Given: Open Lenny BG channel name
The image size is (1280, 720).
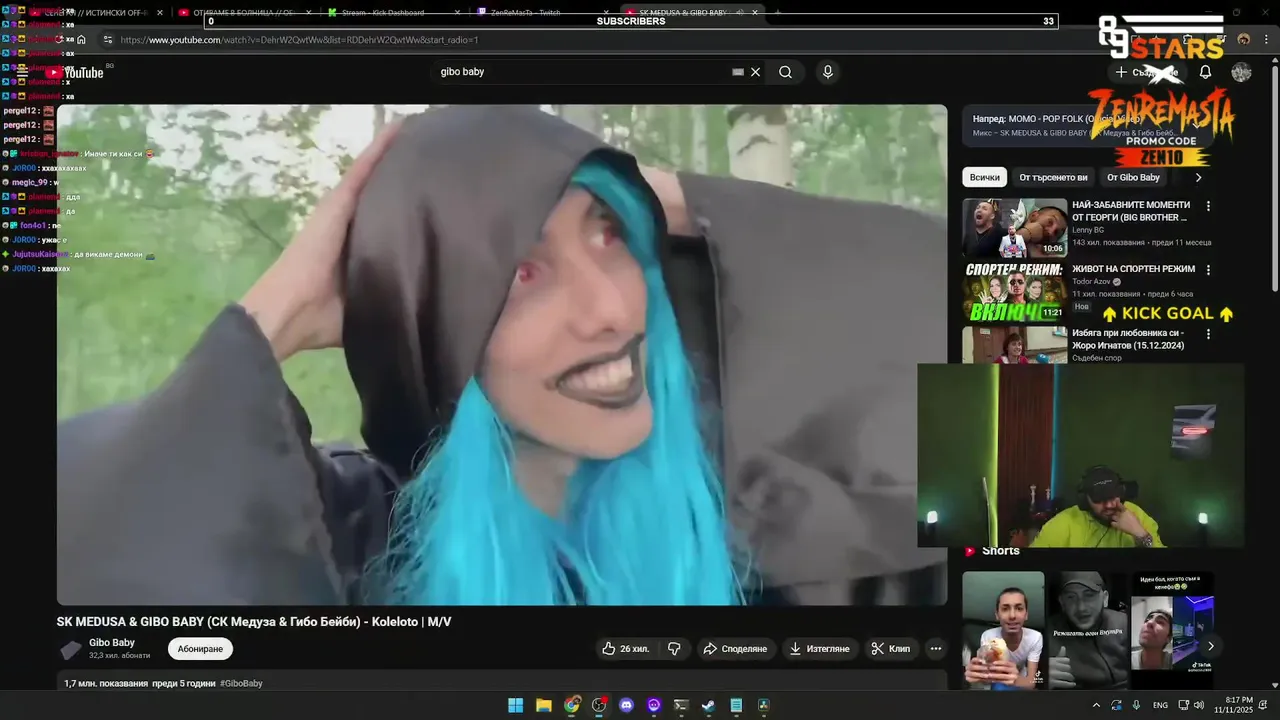Looking at the screenshot, I should click(x=1088, y=230).
